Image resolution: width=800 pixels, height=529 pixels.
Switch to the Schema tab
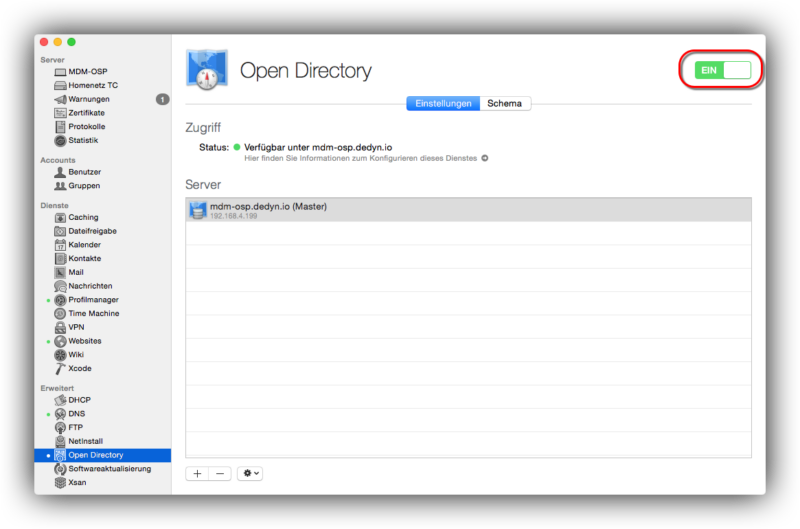pyautogui.click(x=503, y=103)
